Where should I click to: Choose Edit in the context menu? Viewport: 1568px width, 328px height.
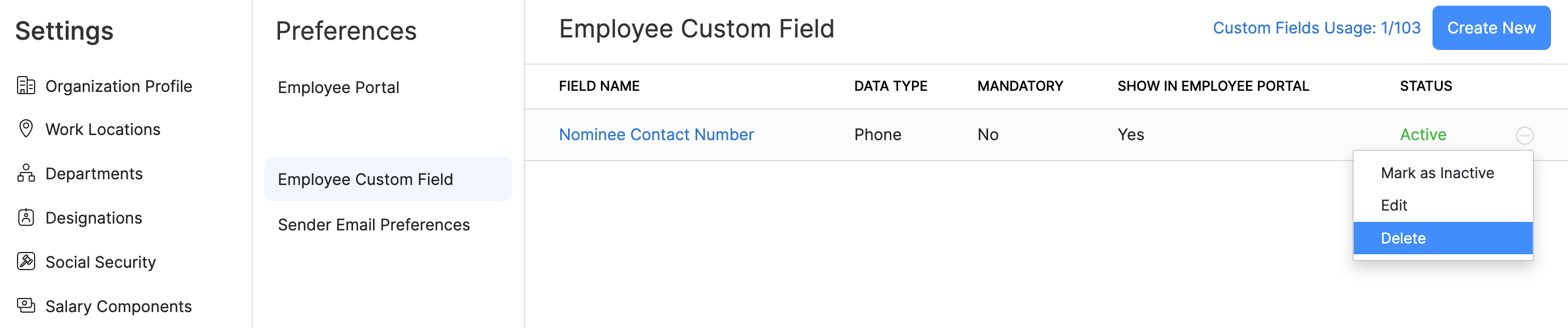[1393, 205]
